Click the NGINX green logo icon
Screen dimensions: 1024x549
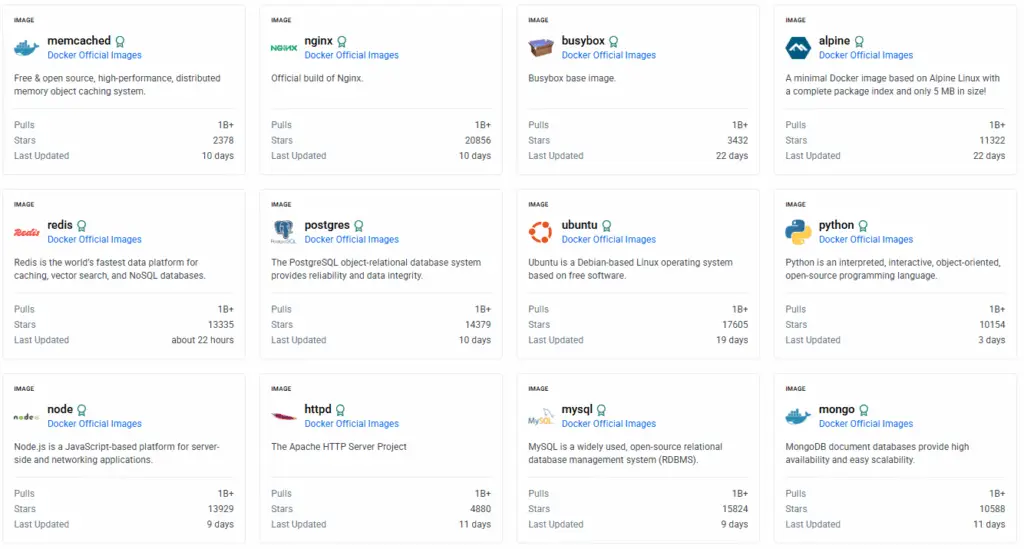pyautogui.click(x=284, y=48)
